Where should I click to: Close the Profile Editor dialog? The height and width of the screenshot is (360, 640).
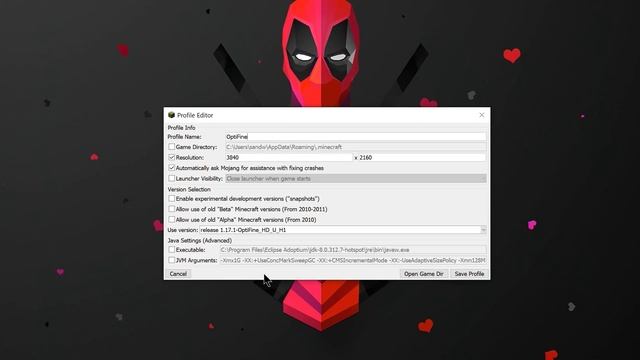pyautogui.click(x=482, y=115)
